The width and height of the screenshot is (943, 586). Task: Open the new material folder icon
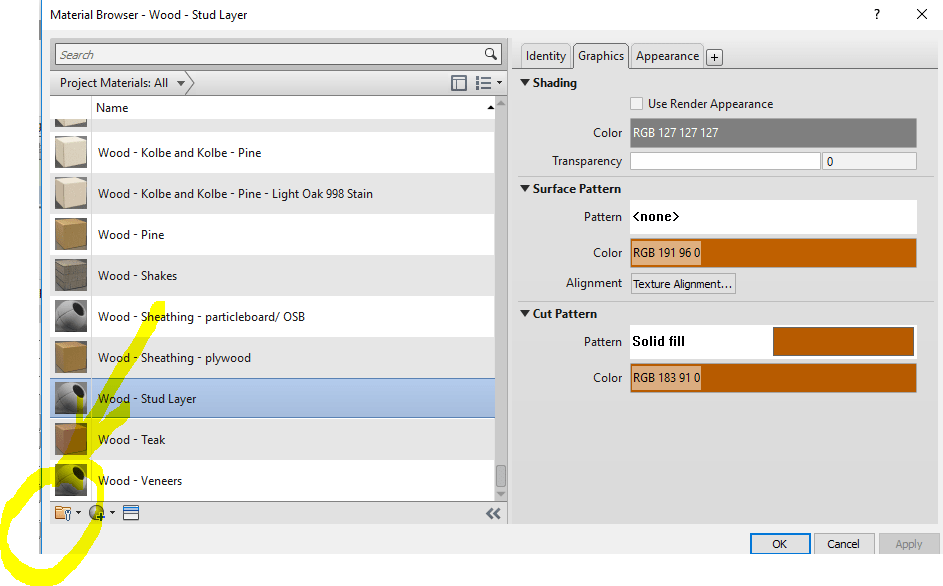[62, 512]
